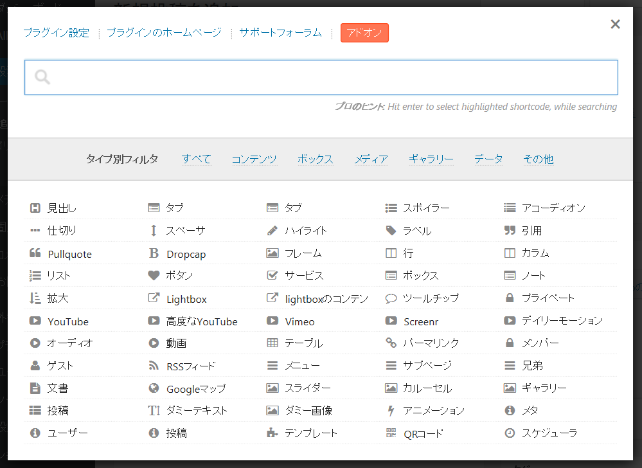Choose the ハイライト pencil icon
The height and width of the screenshot is (468, 642).
tap(273, 230)
